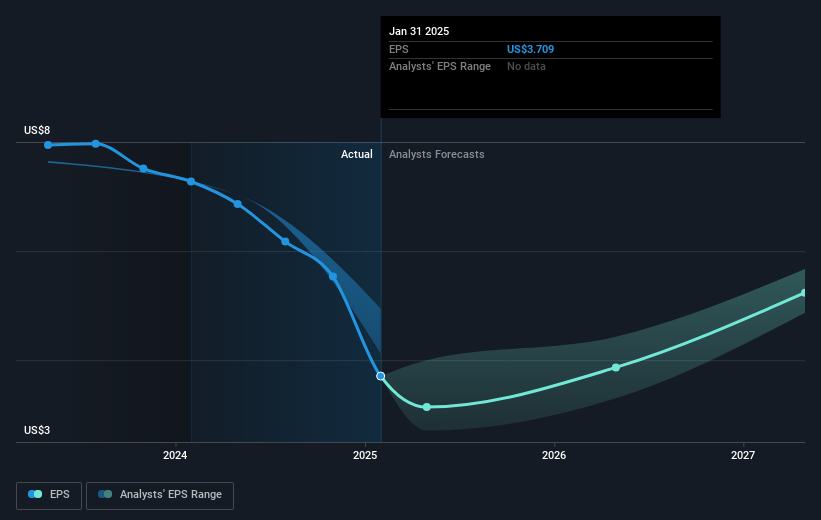Image resolution: width=821 pixels, height=520 pixels.
Task: Toggle the Analysts' EPS Range legend
Action: [x=160, y=495]
